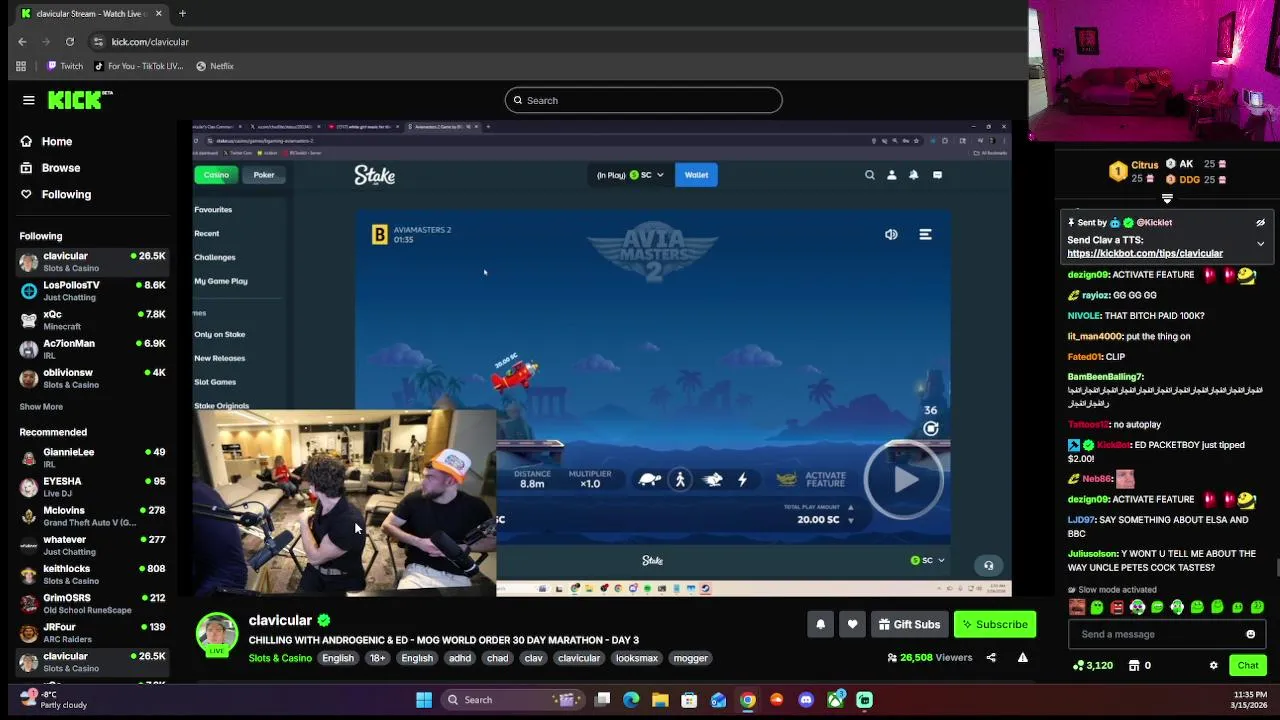Click the large game play button
This screenshot has height=720, width=1280.
(904, 480)
